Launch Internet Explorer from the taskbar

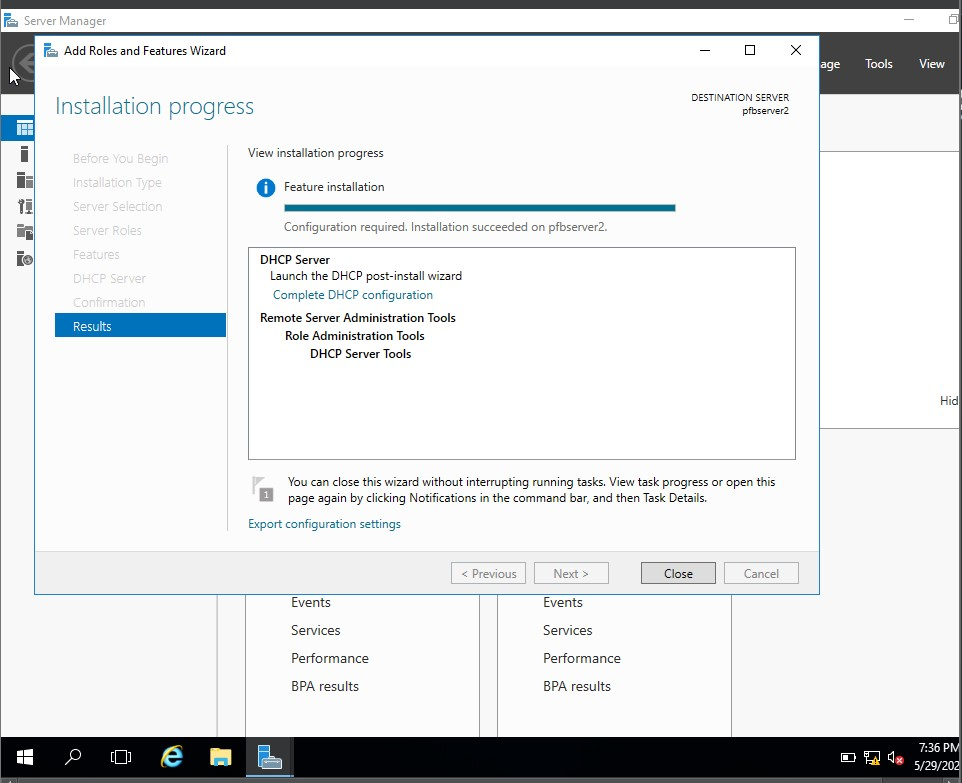point(171,757)
